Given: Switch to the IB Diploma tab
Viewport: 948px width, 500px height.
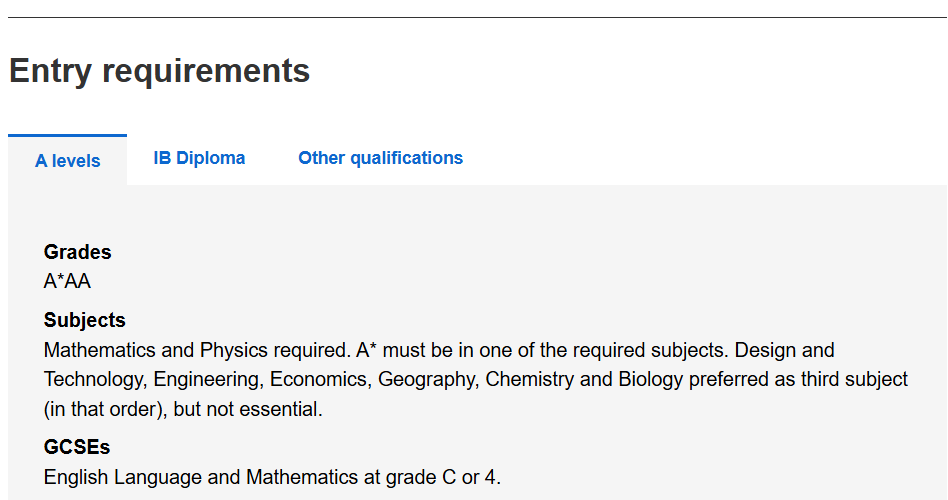Looking at the screenshot, I should 199,158.
